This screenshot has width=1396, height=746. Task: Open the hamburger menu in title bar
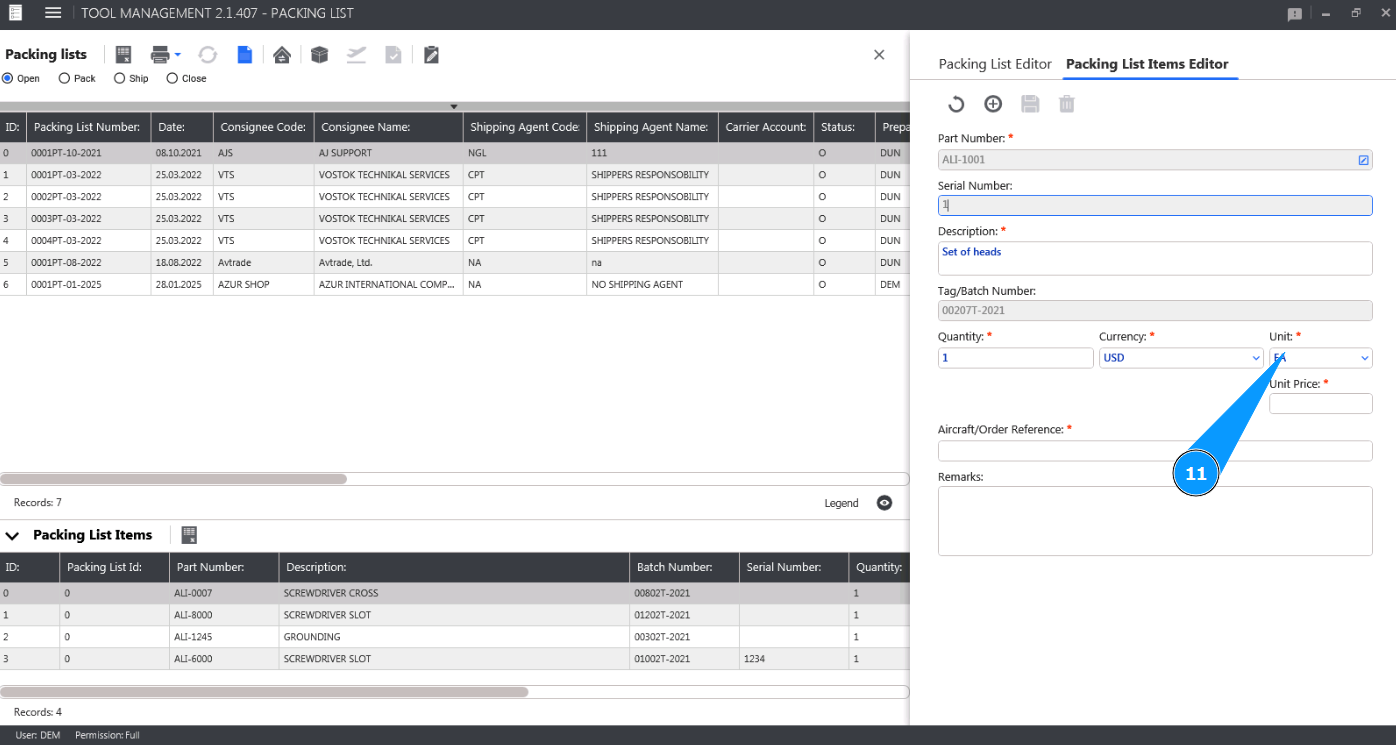click(53, 13)
